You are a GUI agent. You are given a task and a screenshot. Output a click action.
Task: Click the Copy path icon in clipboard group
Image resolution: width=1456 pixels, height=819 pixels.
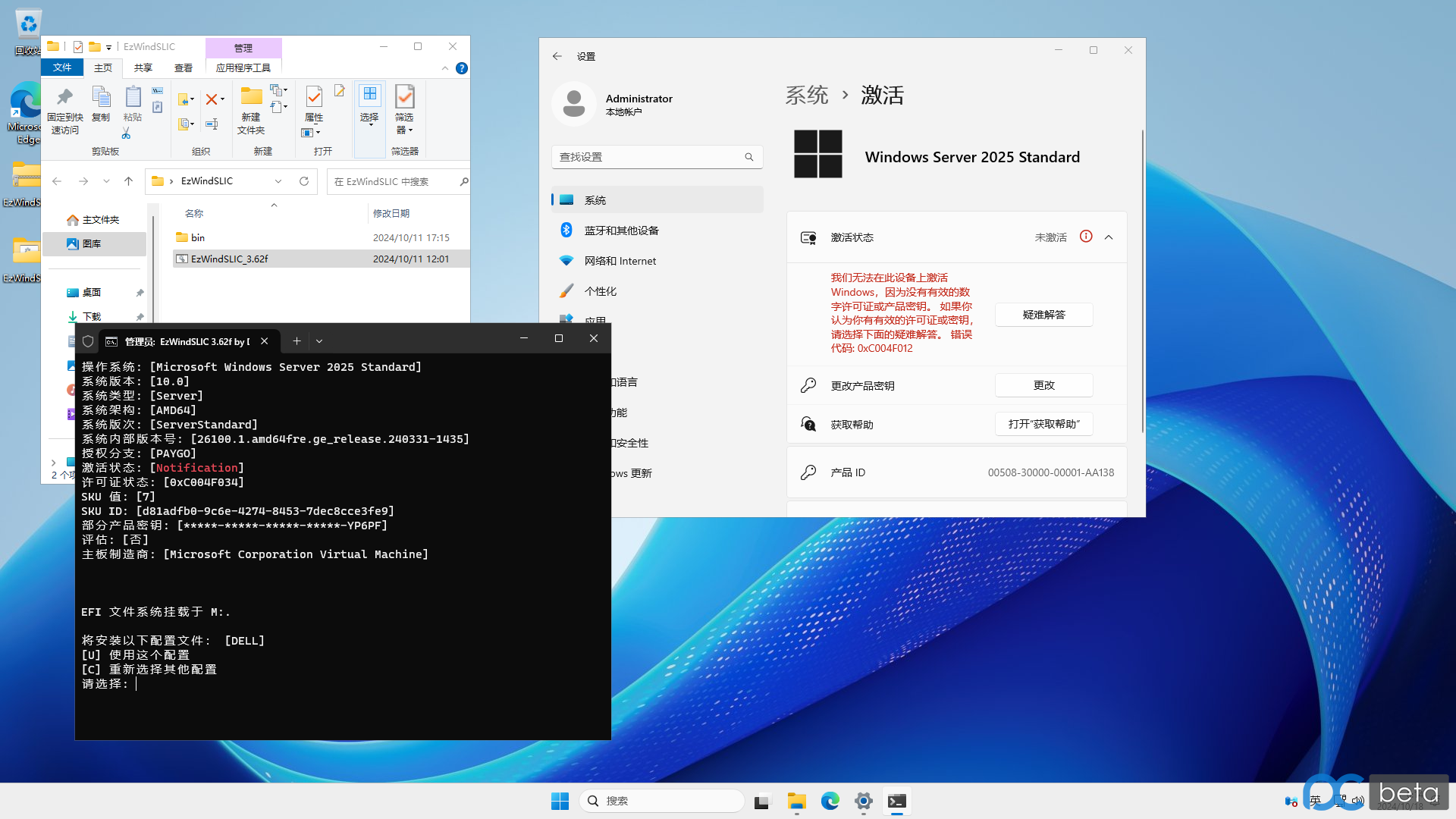click(x=157, y=91)
